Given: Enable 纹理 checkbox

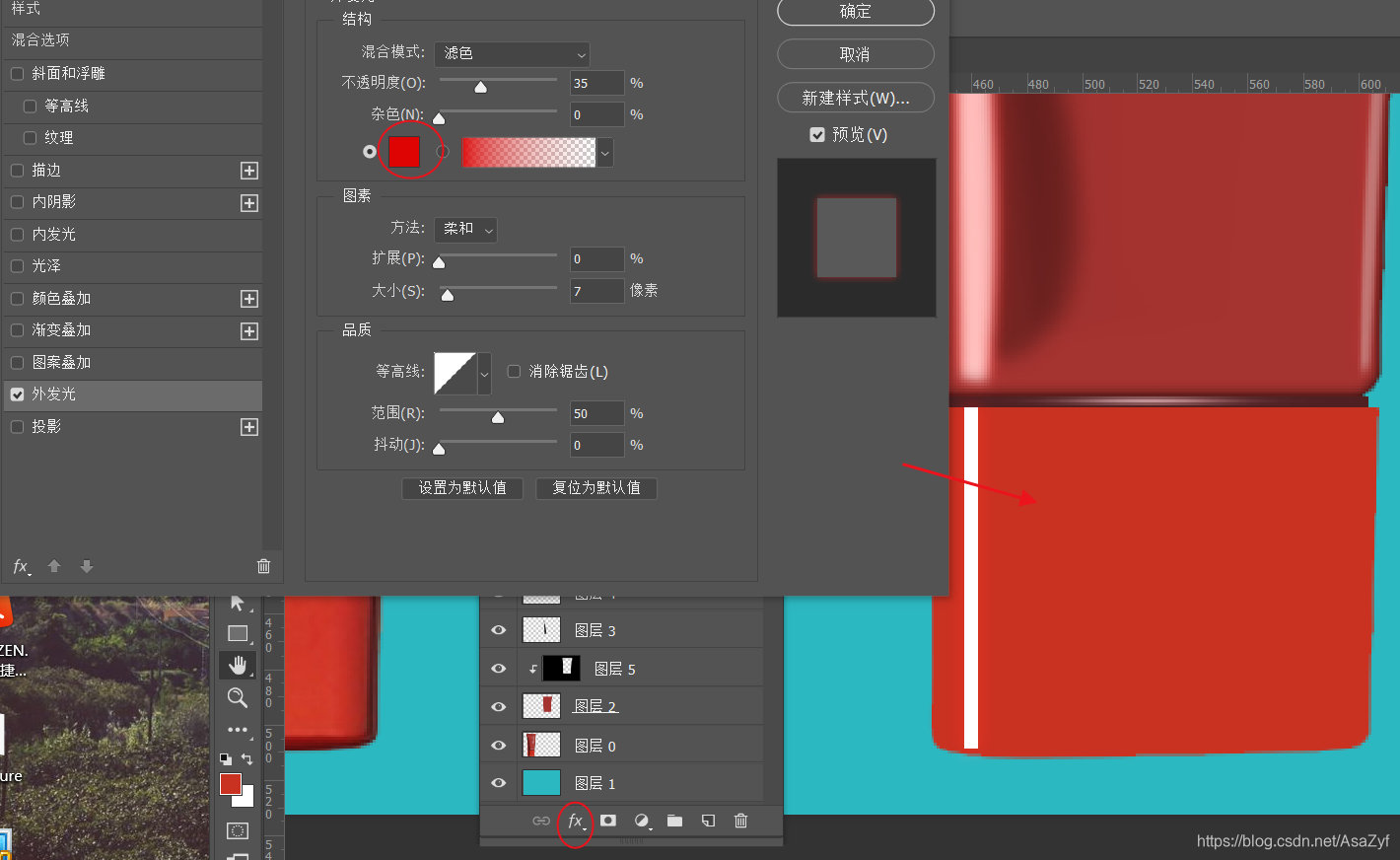Looking at the screenshot, I should [30, 138].
